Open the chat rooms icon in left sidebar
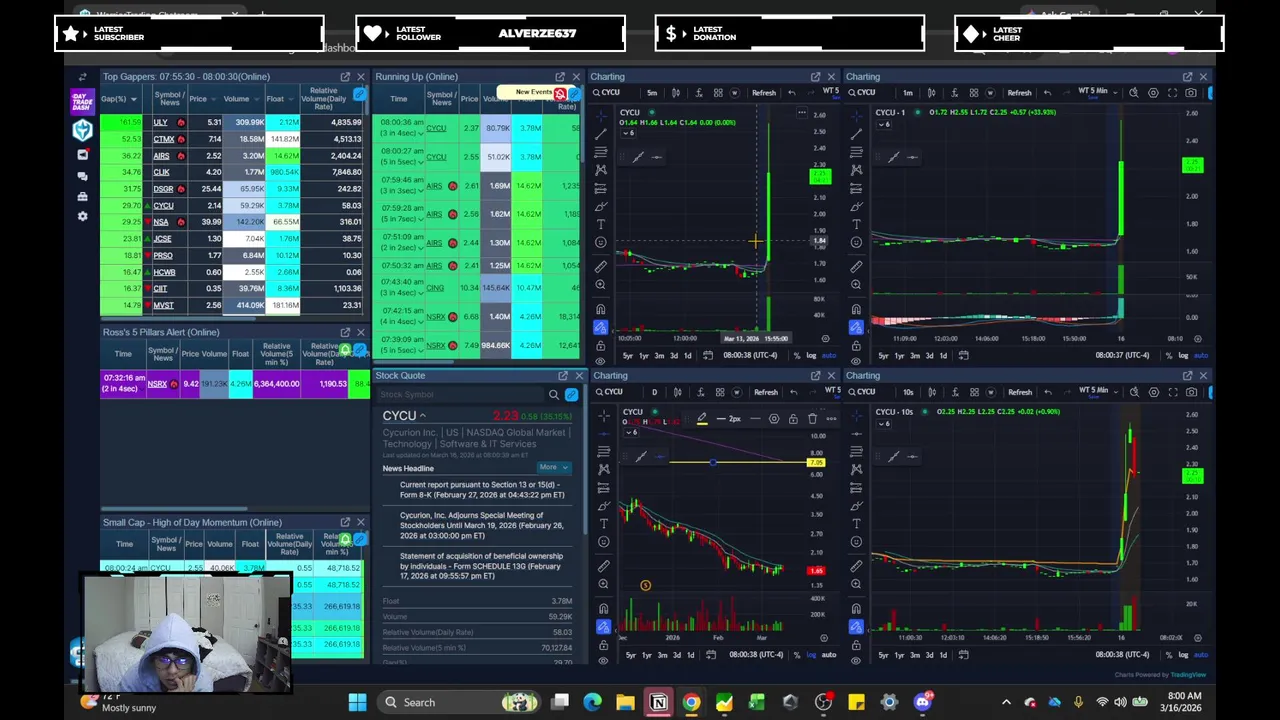1280x720 pixels. [82, 176]
